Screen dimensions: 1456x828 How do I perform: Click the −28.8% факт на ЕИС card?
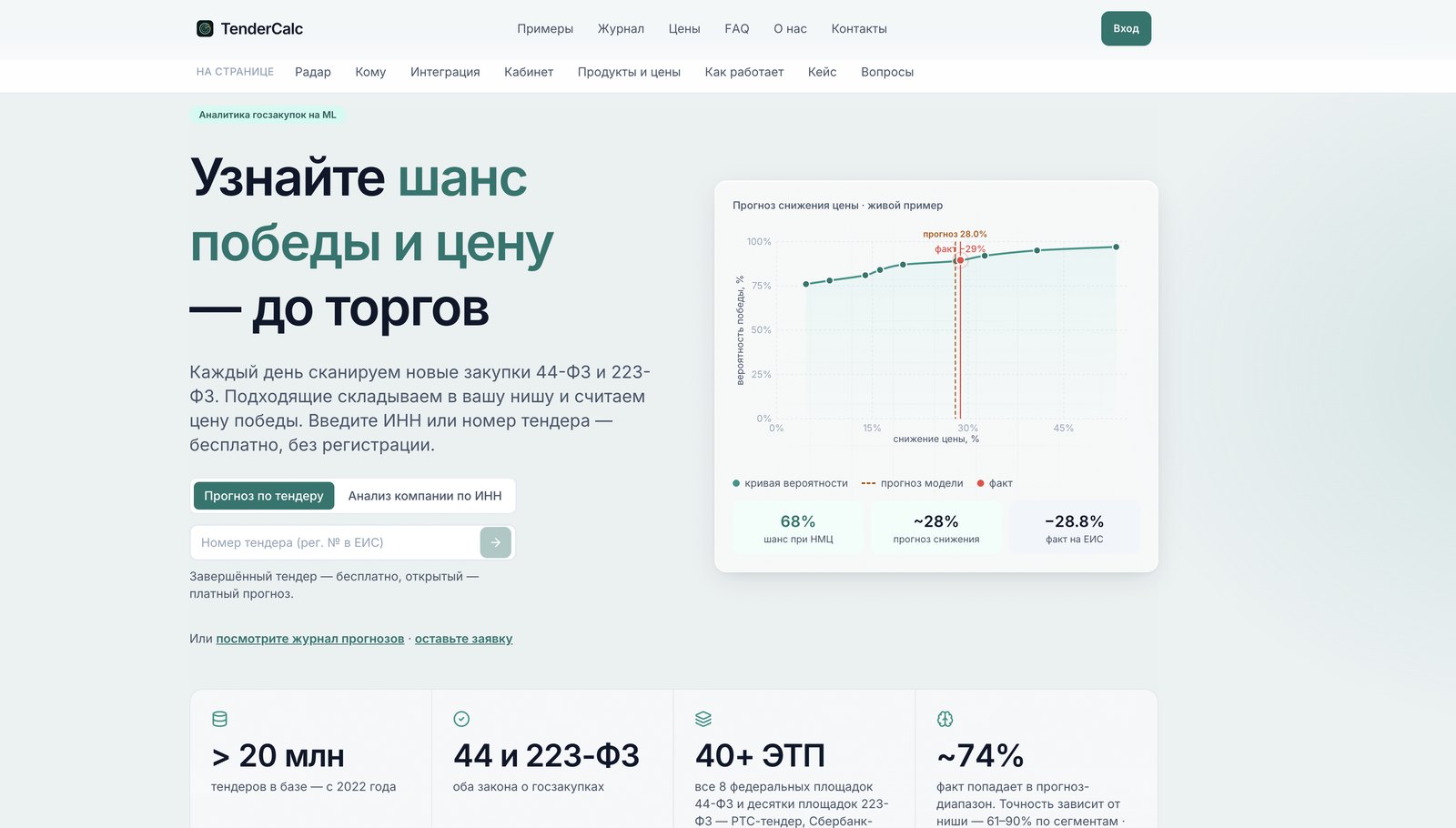(1075, 528)
